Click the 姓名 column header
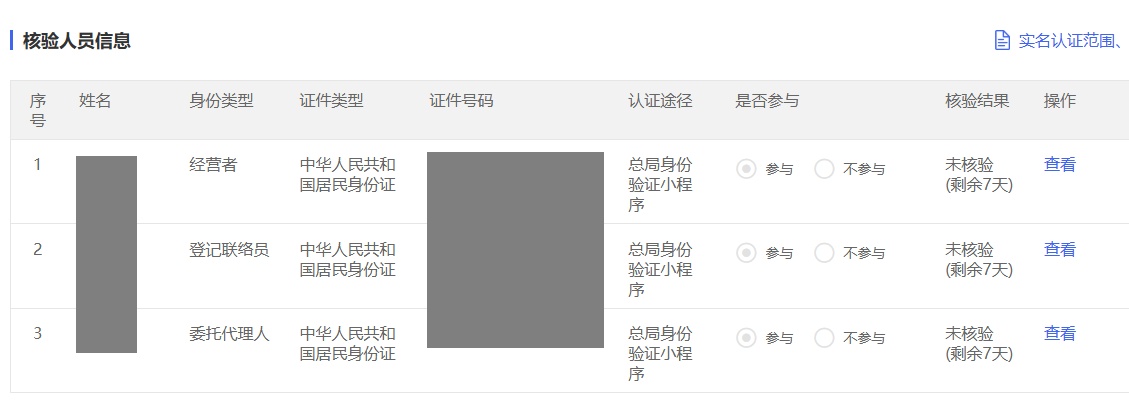This screenshot has width=1129, height=400. (x=95, y=101)
